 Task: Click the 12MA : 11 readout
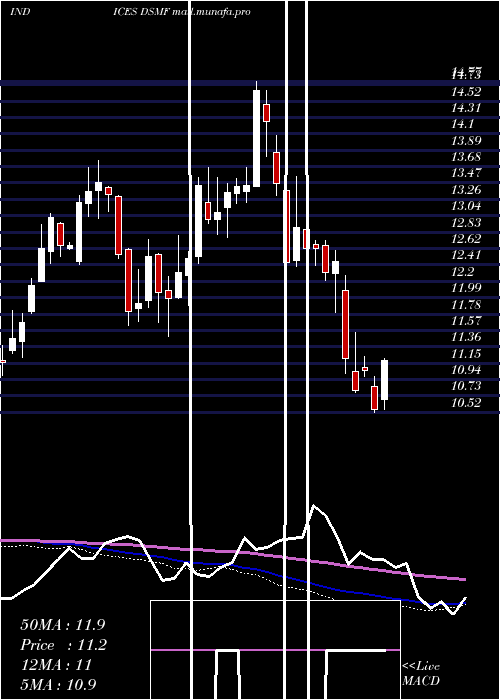[x=56, y=665]
